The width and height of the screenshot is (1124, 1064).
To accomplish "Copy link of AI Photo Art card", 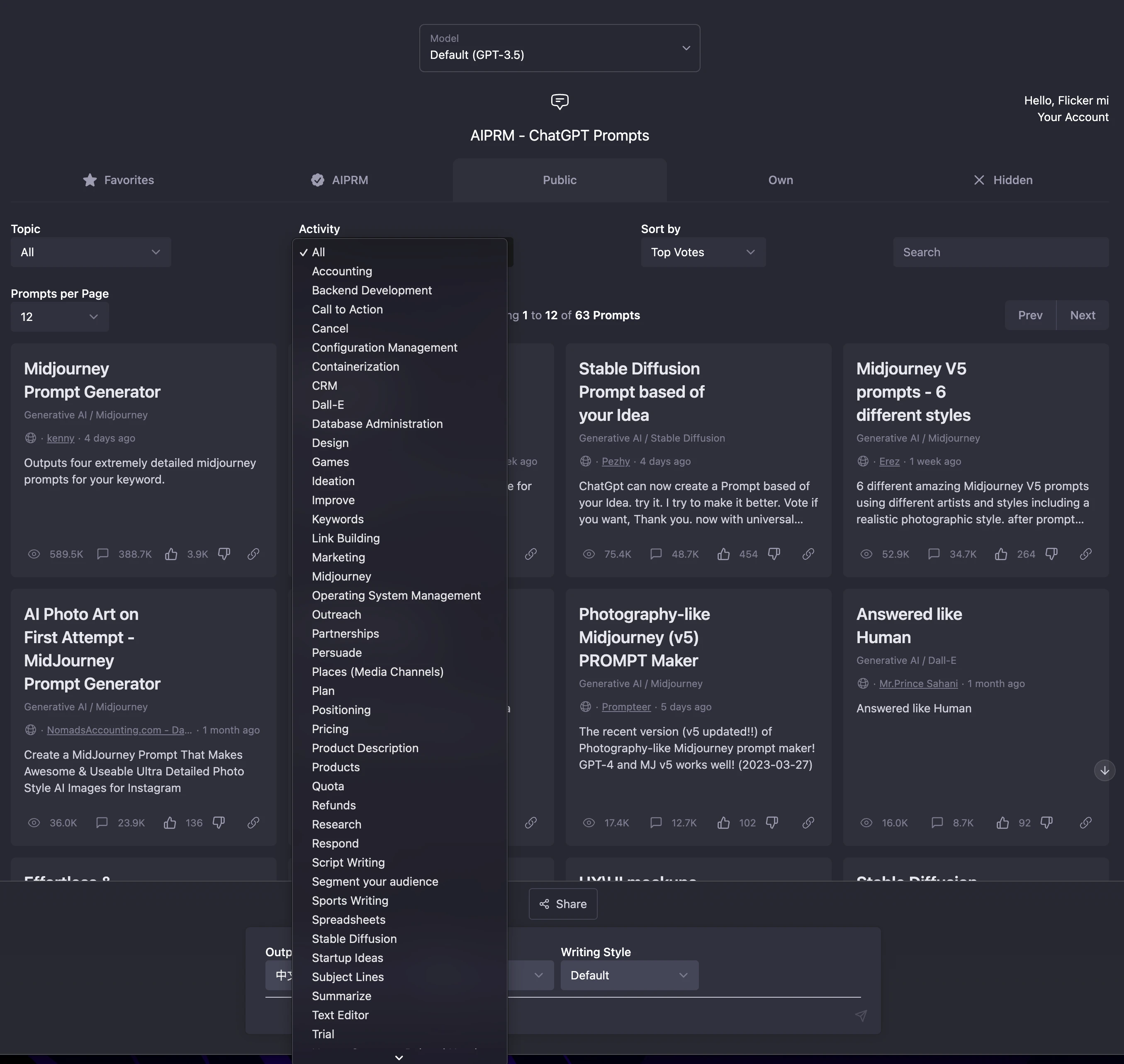I will pyautogui.click(x=253, y=823).
